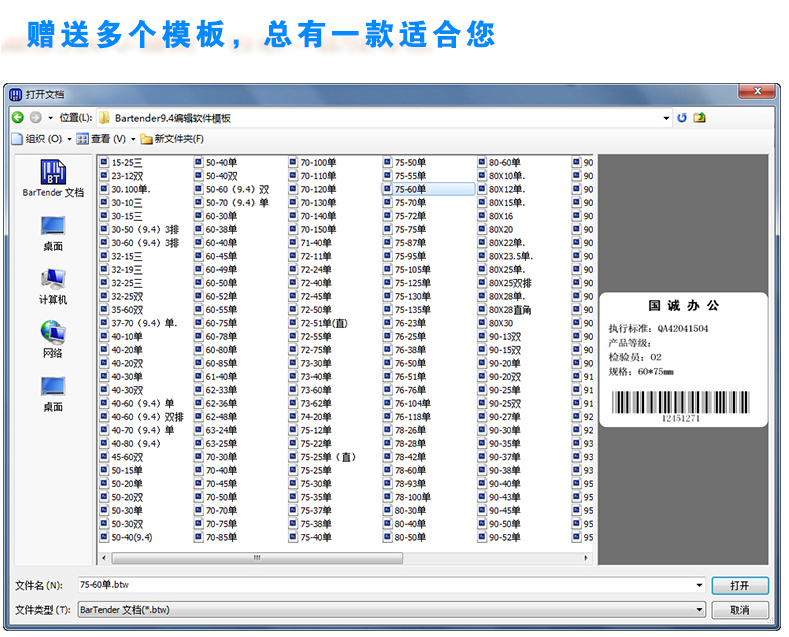Viewport: 789px width, 637px height.
Task: Click the grey Forward arrow icon
Action: [35, 117]
